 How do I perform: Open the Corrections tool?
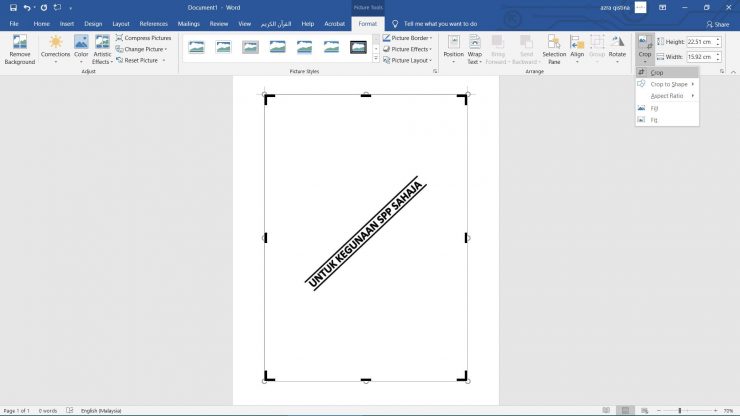coord(55,43)
